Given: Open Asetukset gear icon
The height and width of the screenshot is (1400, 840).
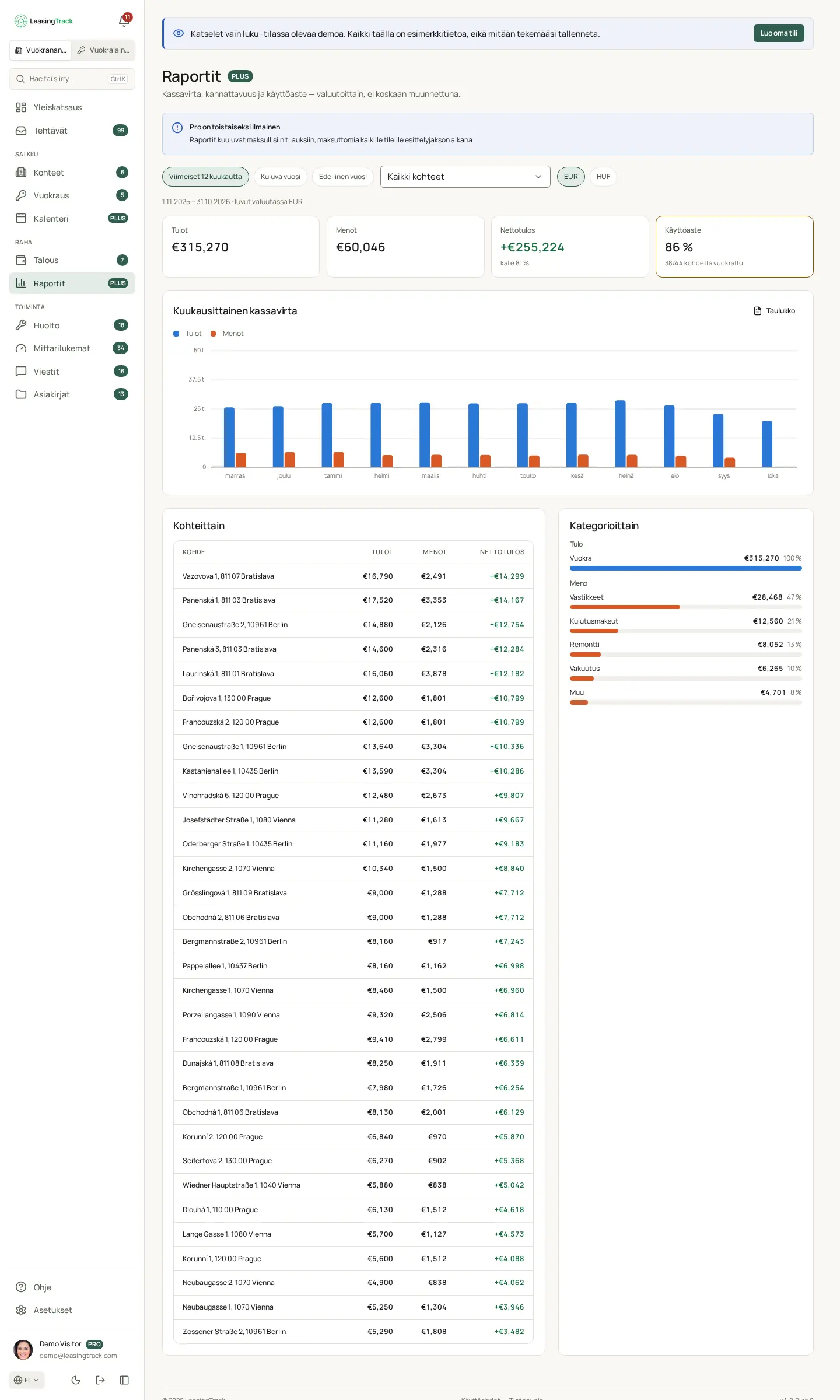Looking at the screenshot, I should 21,1310.
